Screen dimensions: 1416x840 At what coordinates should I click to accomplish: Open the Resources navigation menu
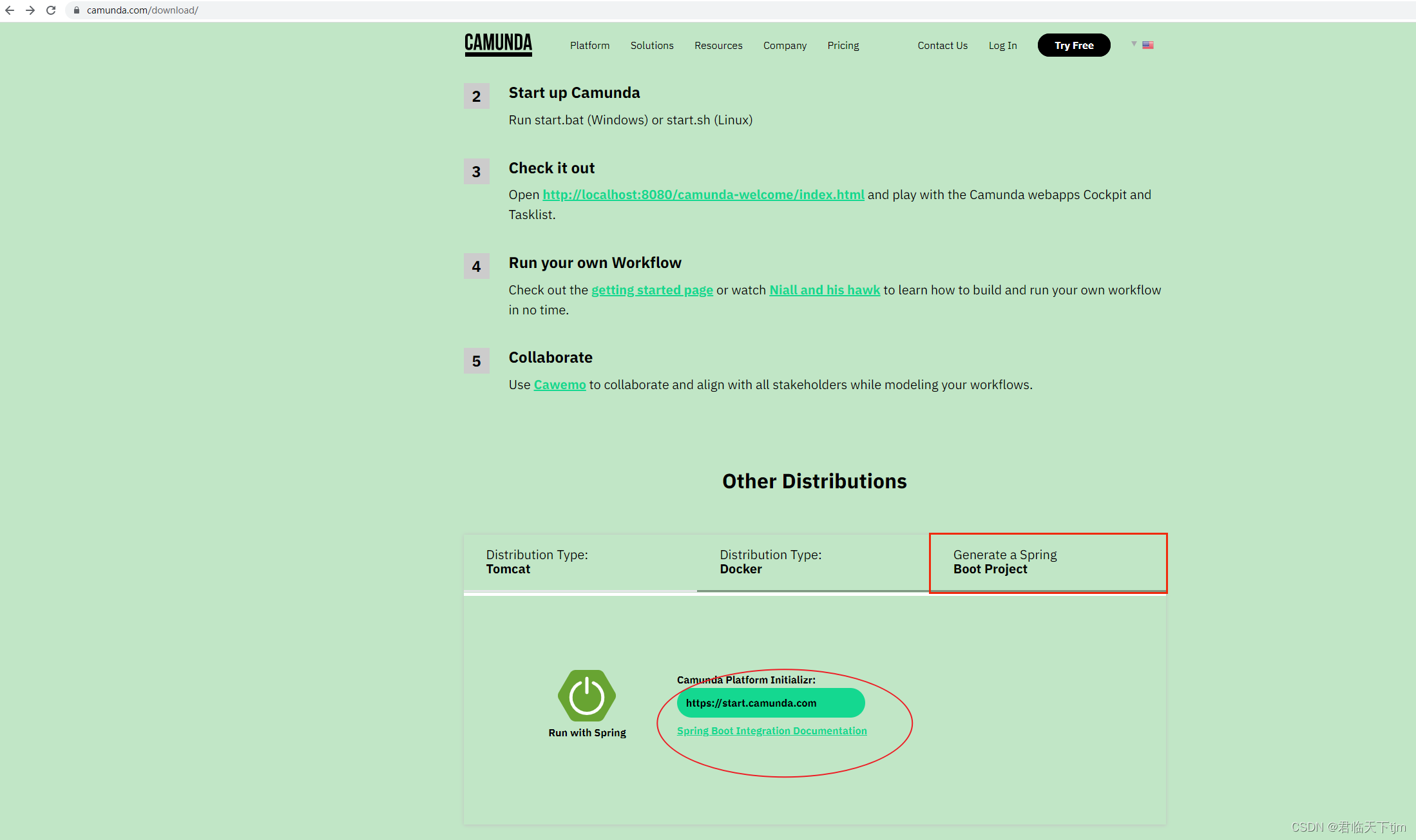pyautogui.click(x=718, y=45)
